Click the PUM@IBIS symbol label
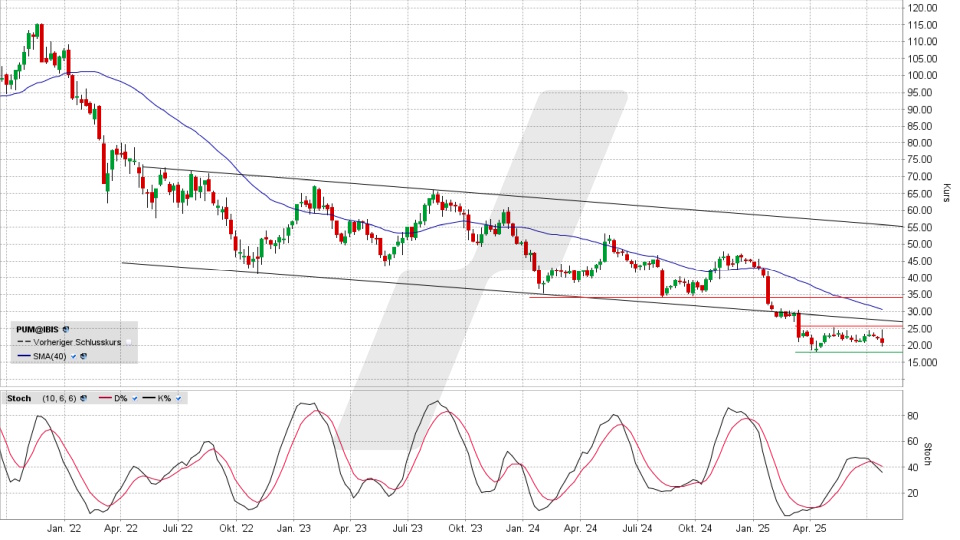The image size is (960, 540). tap(37, 329)
